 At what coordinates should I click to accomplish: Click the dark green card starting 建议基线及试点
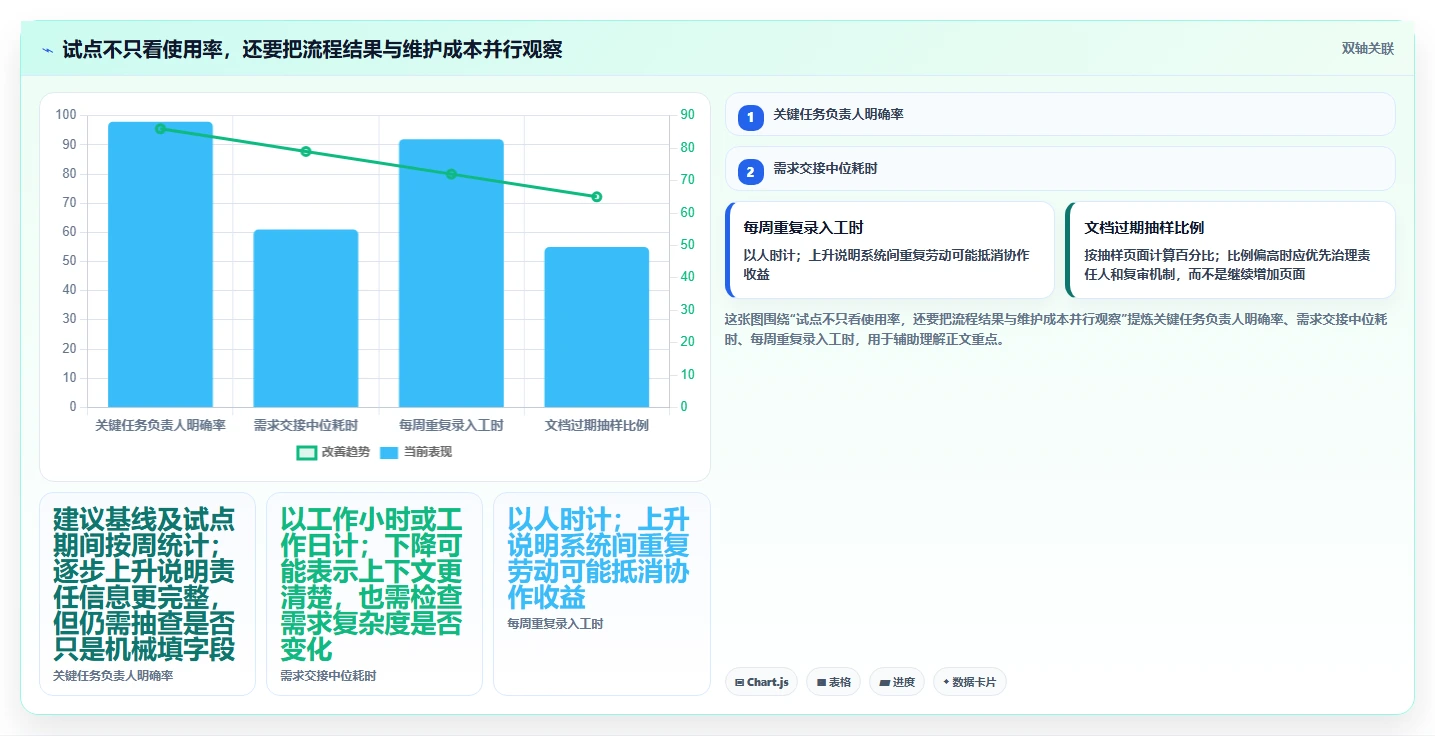[147, 594]
